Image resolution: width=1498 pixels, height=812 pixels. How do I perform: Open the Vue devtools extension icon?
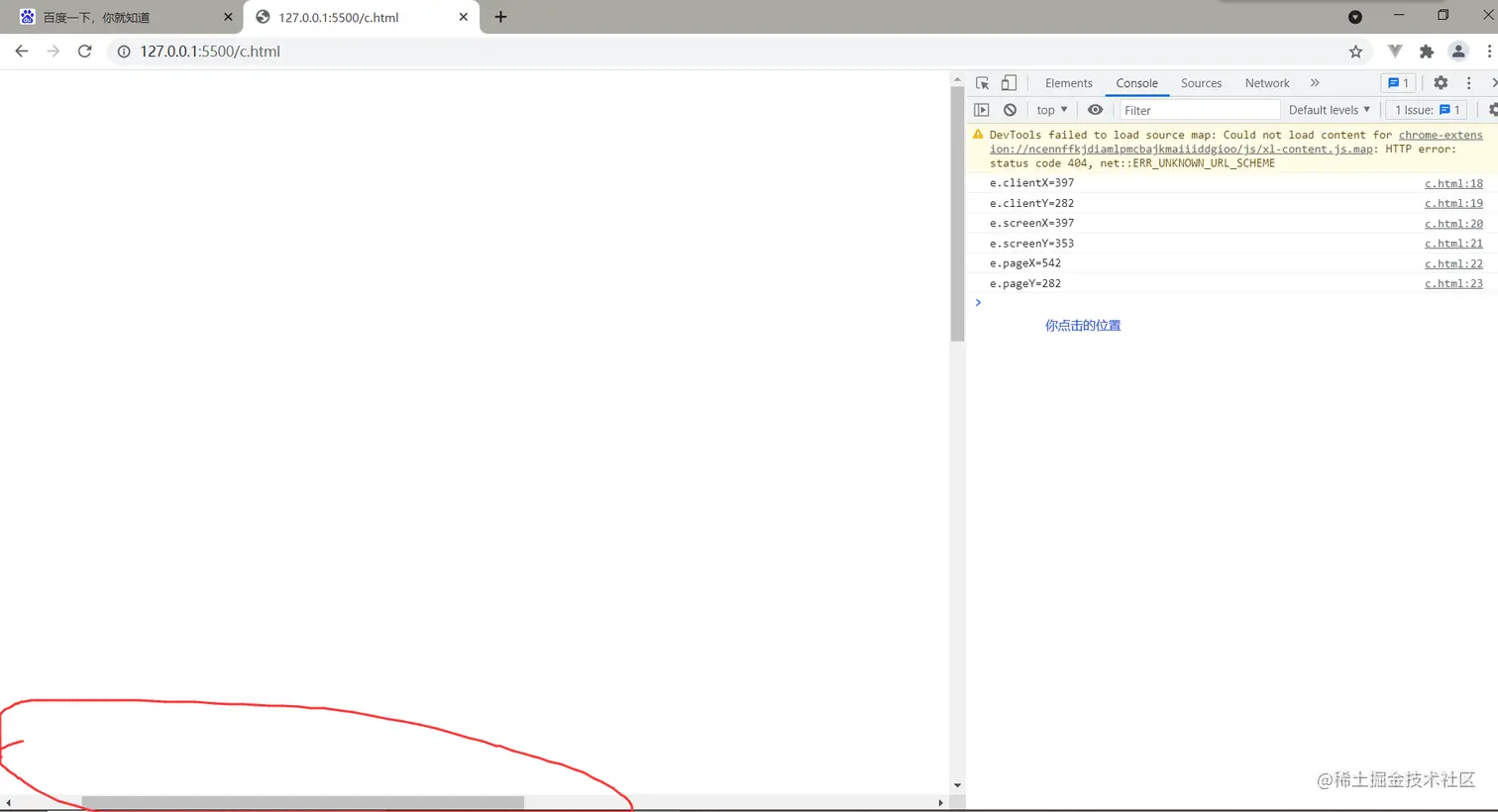point(1395,51)
